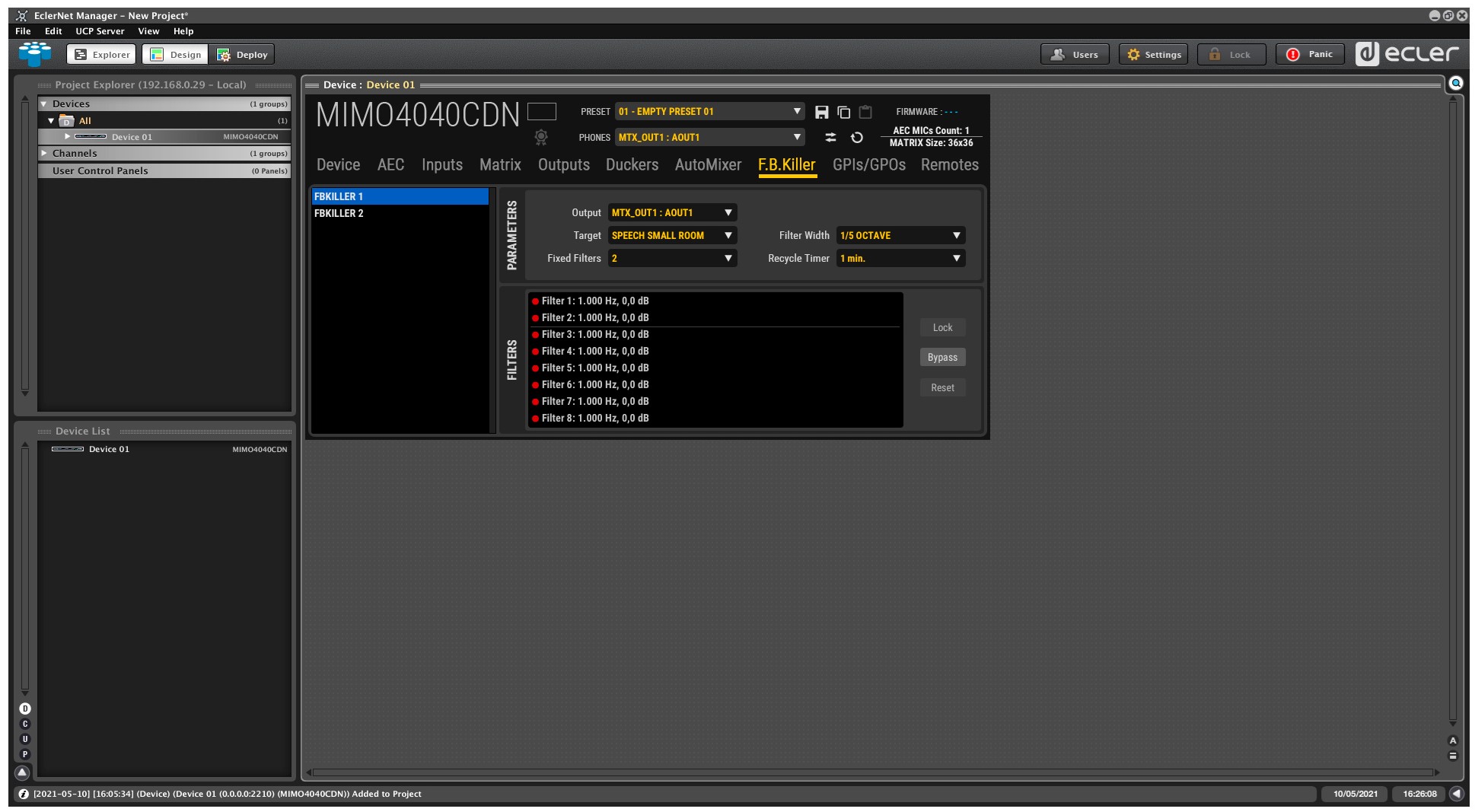
Task: Open Settings from the toolbar
Action: [1153, 55]
